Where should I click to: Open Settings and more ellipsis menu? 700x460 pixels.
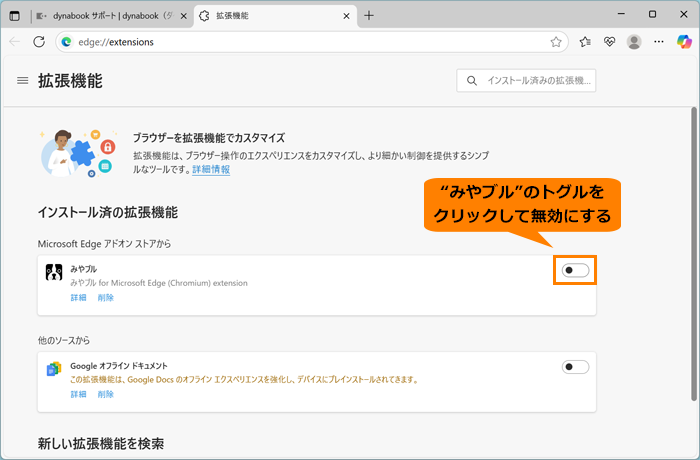pos(658,42)
